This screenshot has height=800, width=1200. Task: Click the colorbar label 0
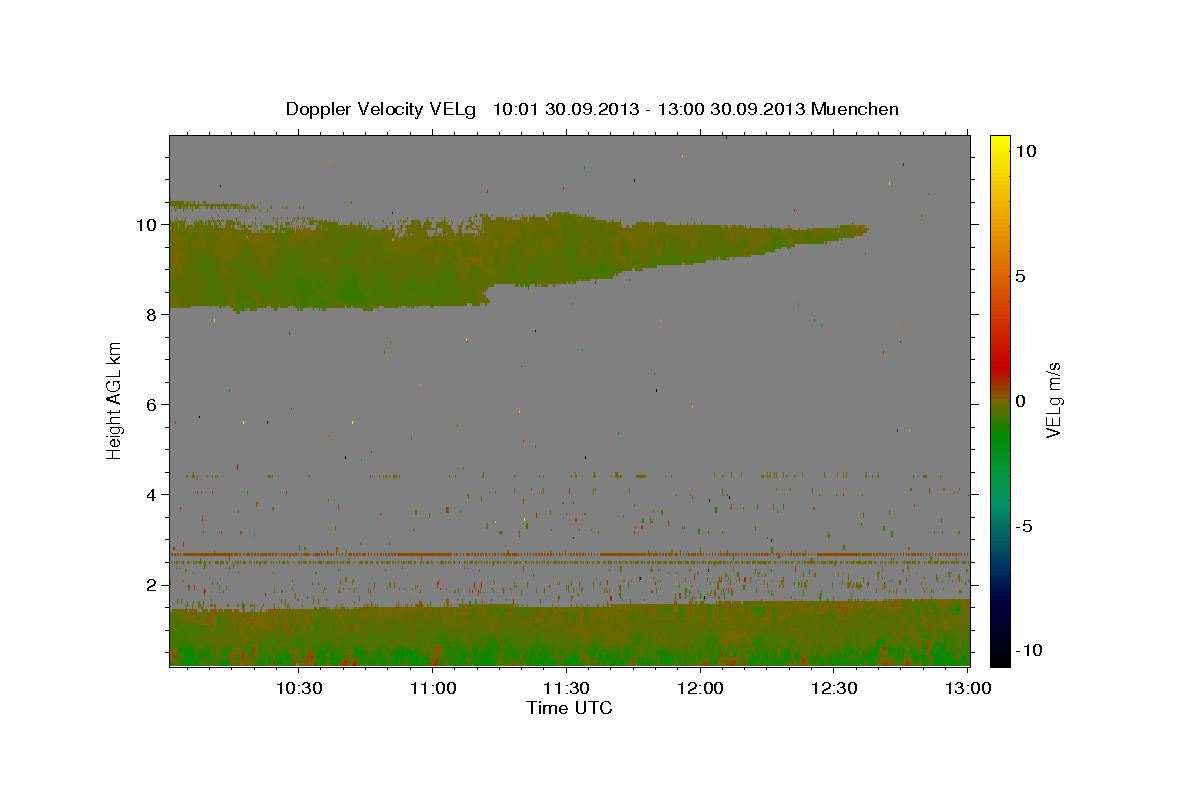1021,401
